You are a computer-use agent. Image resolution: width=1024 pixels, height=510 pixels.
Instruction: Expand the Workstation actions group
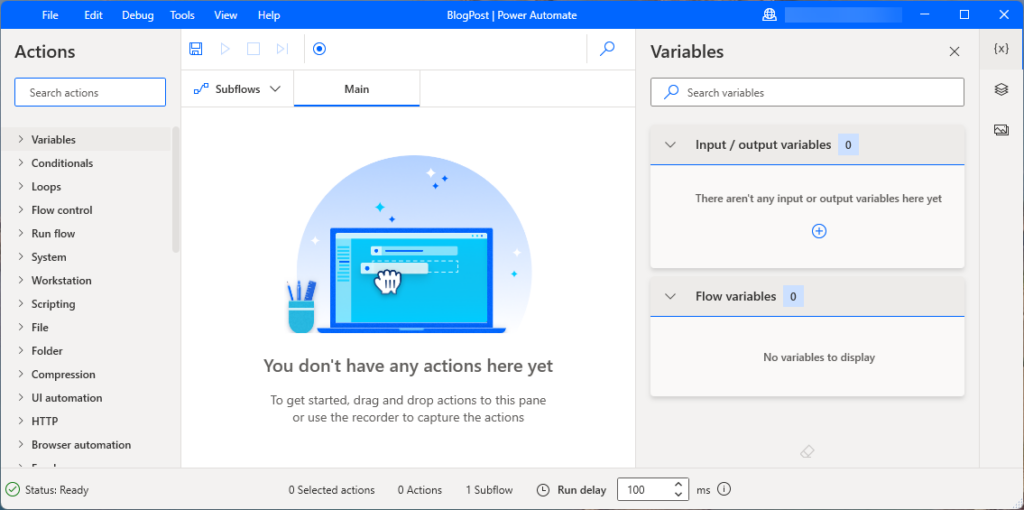[x=21, y=280]
